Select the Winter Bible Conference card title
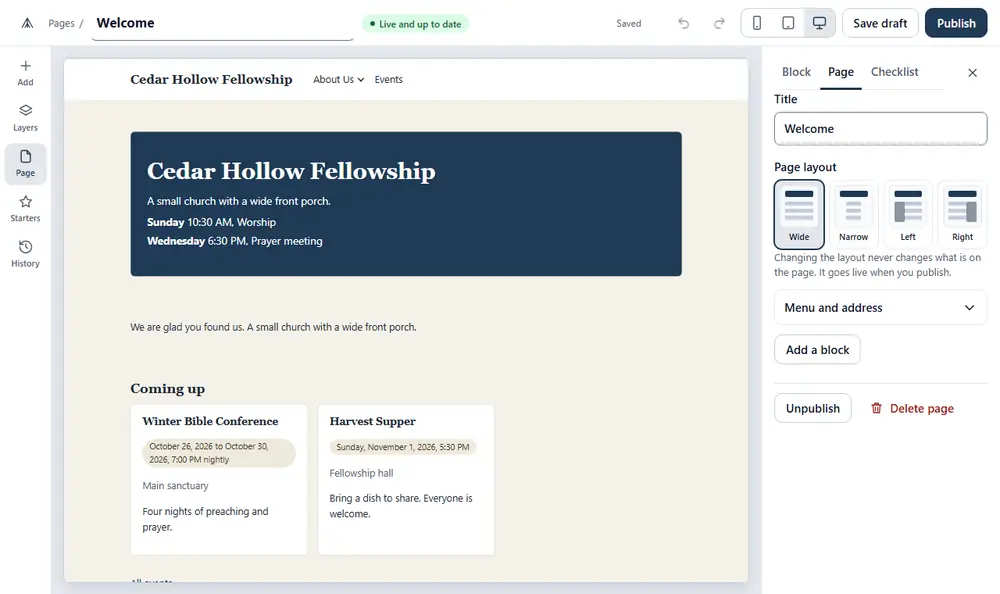1000x594 pixels. [x=210, y=422]
